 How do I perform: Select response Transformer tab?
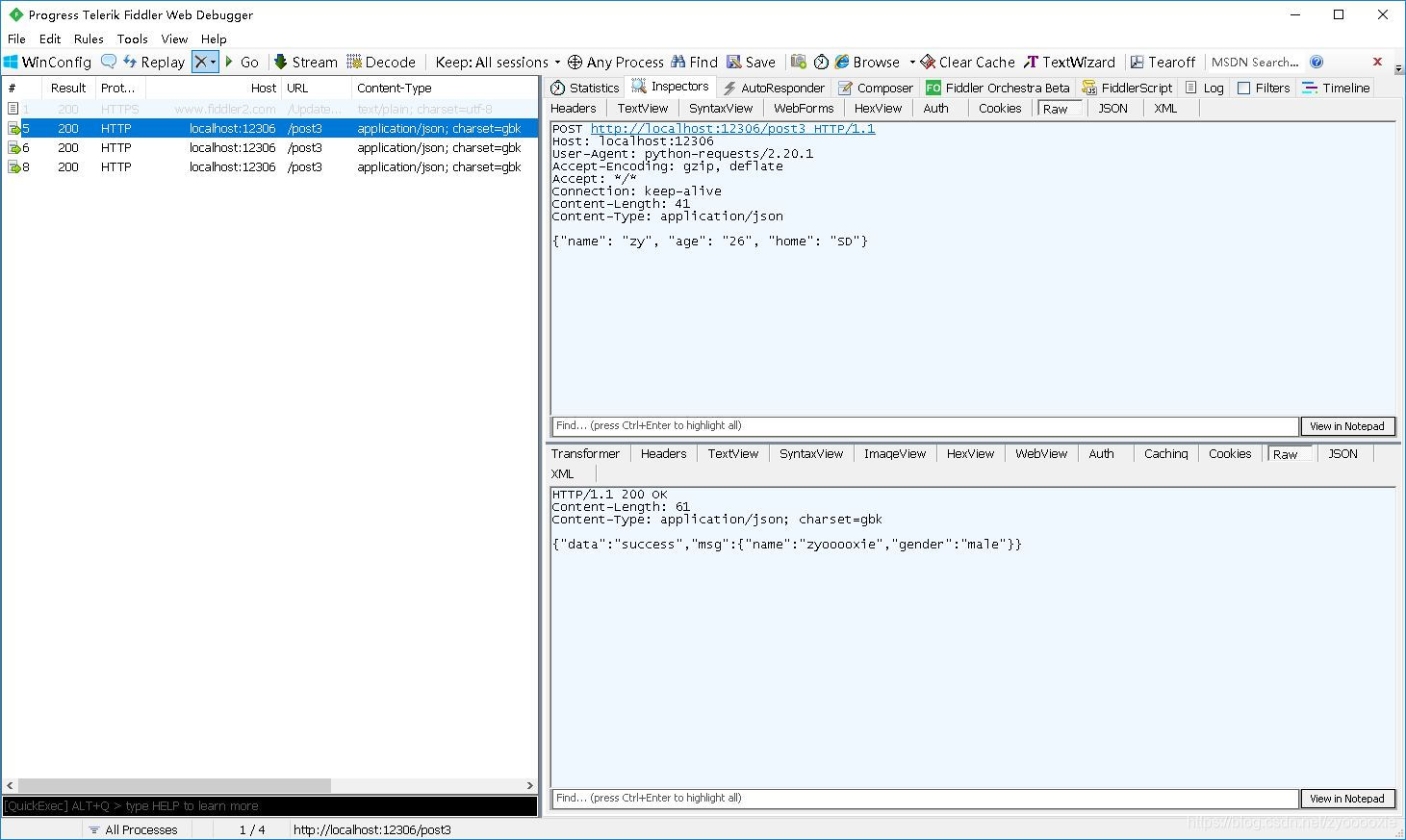tap(586, 454)
